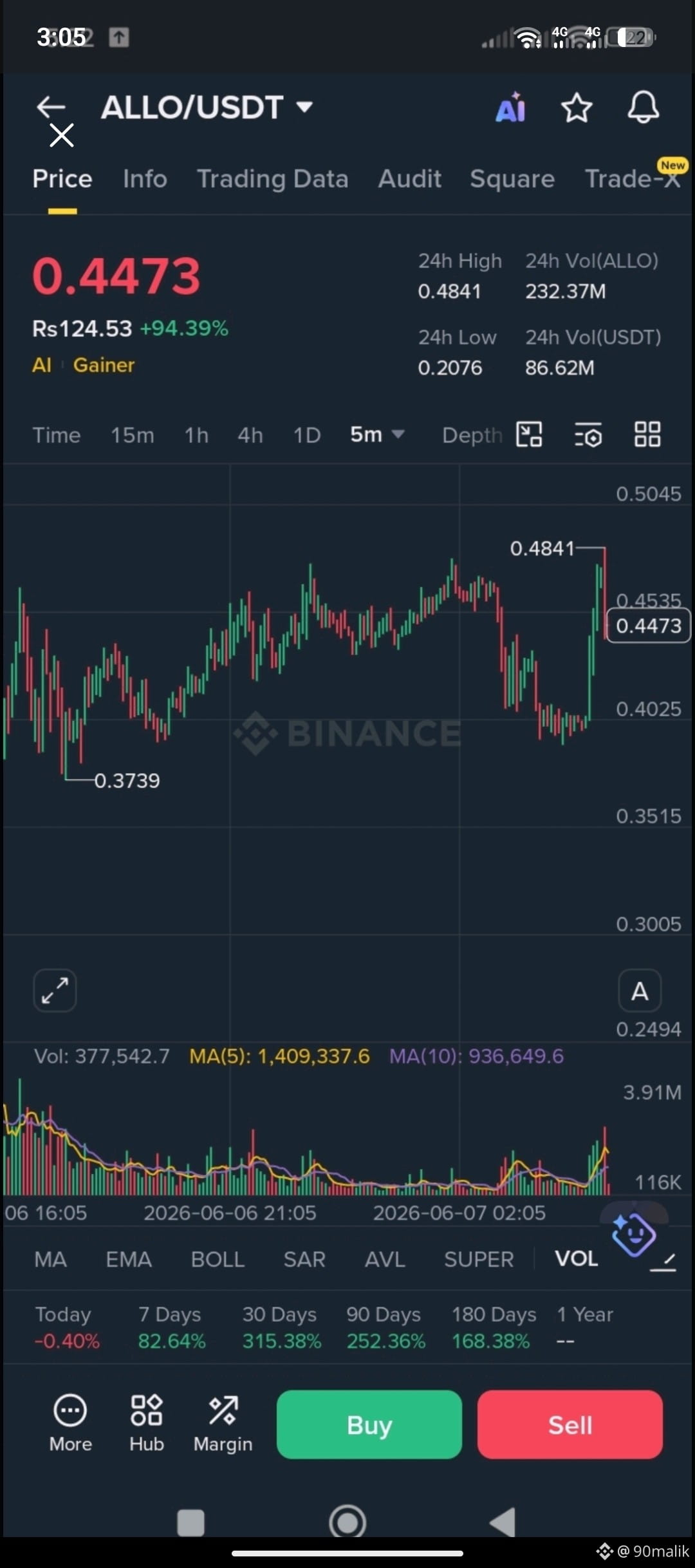The image size is (695, 1568).
Task: Tap 24h Vol(USDT) 86.62M
Action: 559,368
